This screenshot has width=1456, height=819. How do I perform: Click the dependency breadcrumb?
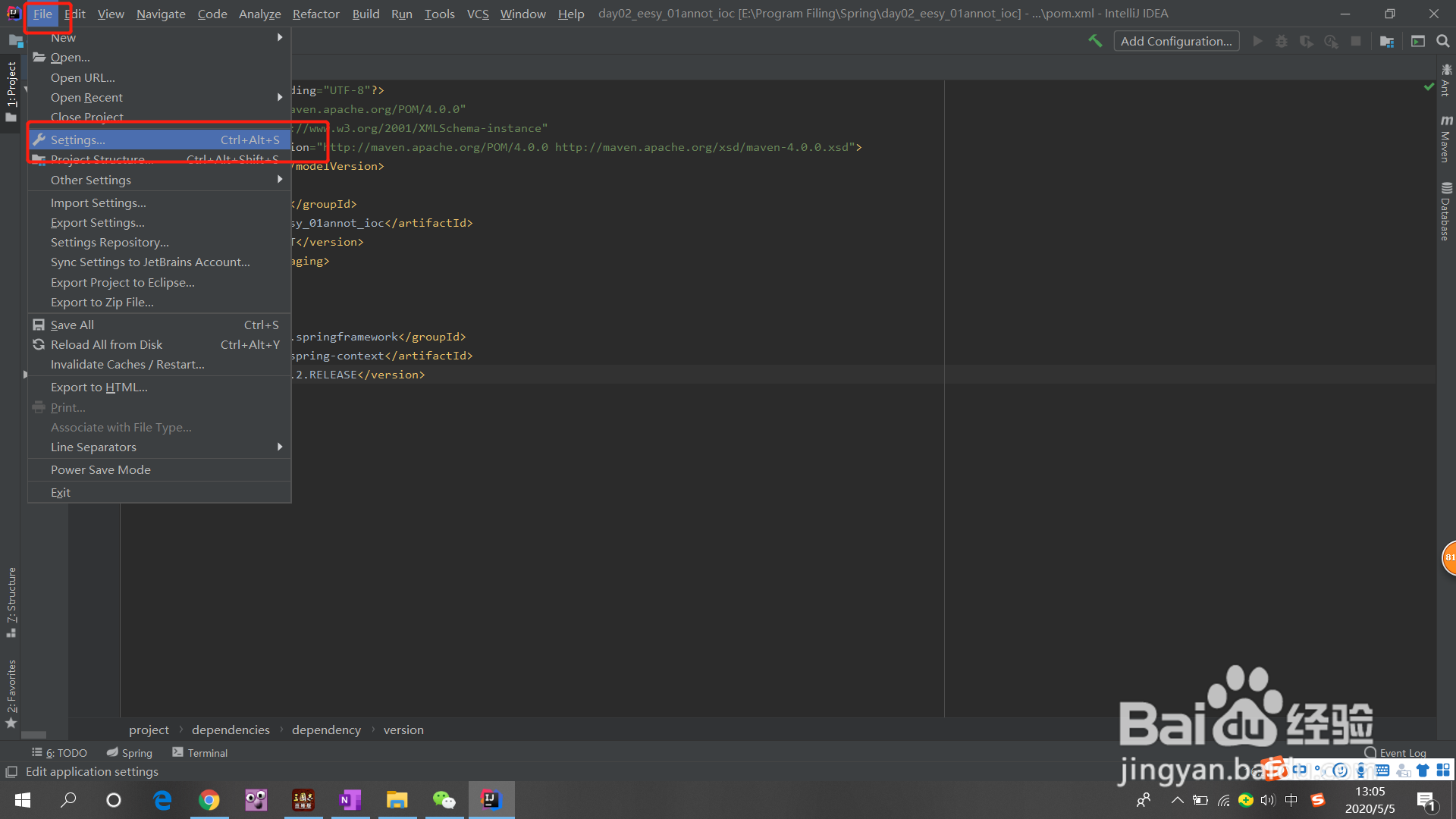326,730
